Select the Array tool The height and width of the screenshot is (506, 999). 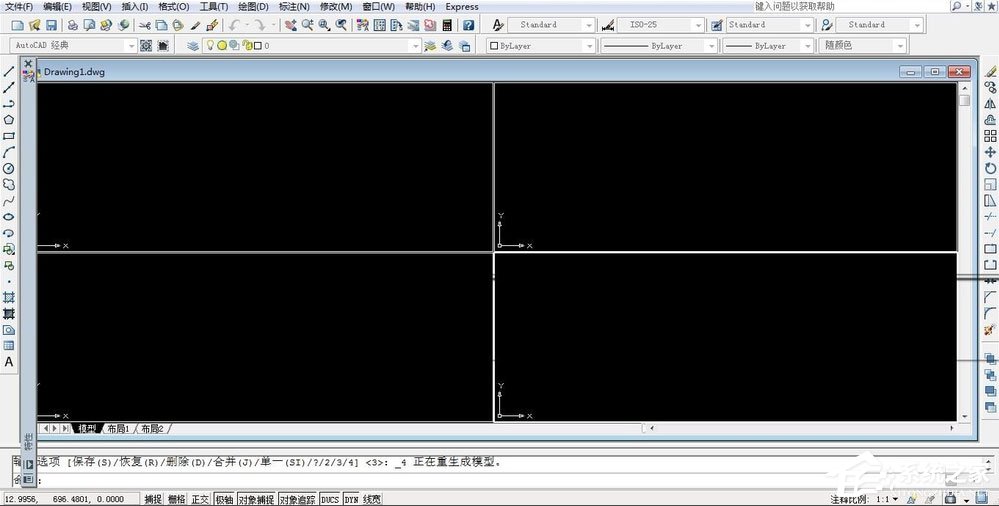coord(990,136)
